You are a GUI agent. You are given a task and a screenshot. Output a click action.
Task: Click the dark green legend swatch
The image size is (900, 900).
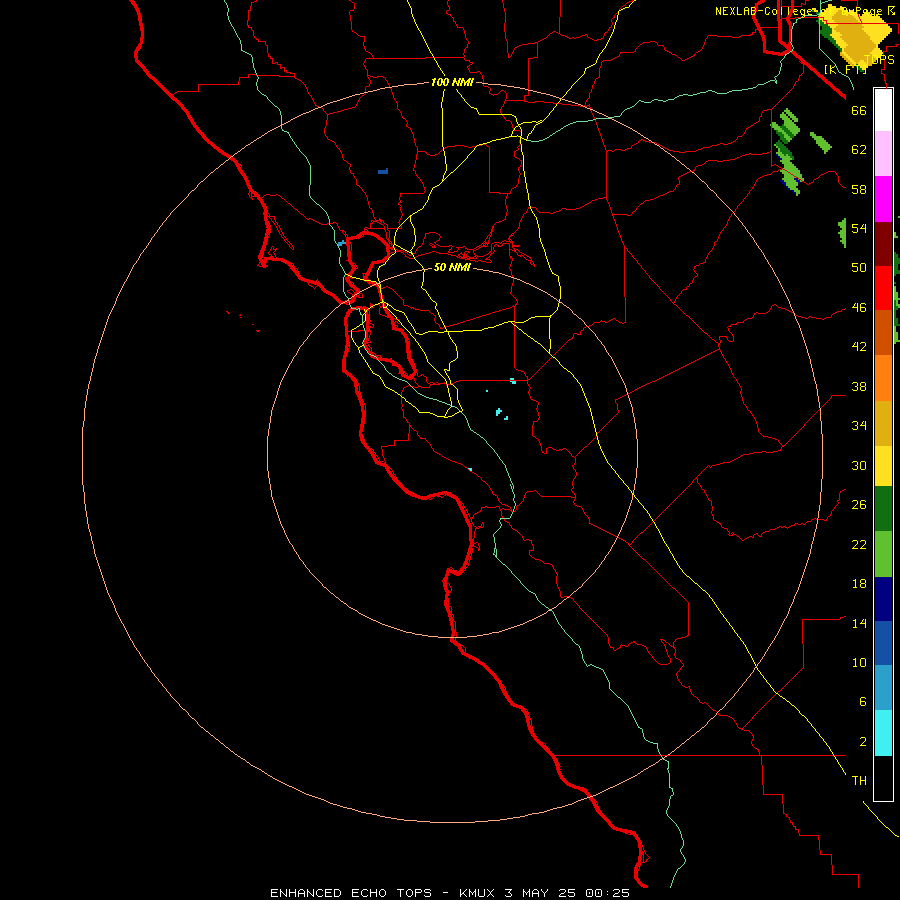pyautogui.click(x=883, y=509)
